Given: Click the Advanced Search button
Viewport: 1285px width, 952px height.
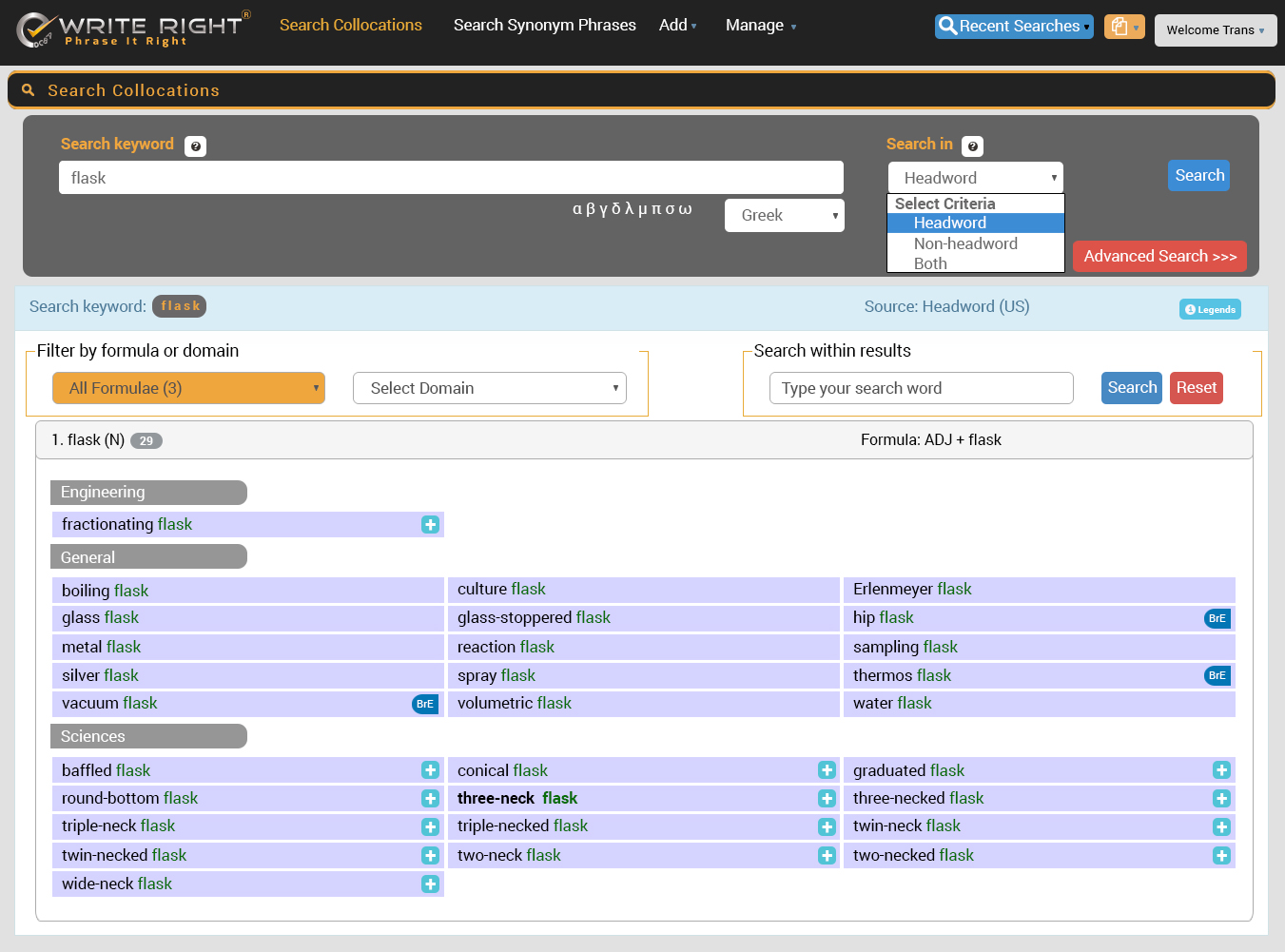Looking at the screenshot, I should (1159, 256).
